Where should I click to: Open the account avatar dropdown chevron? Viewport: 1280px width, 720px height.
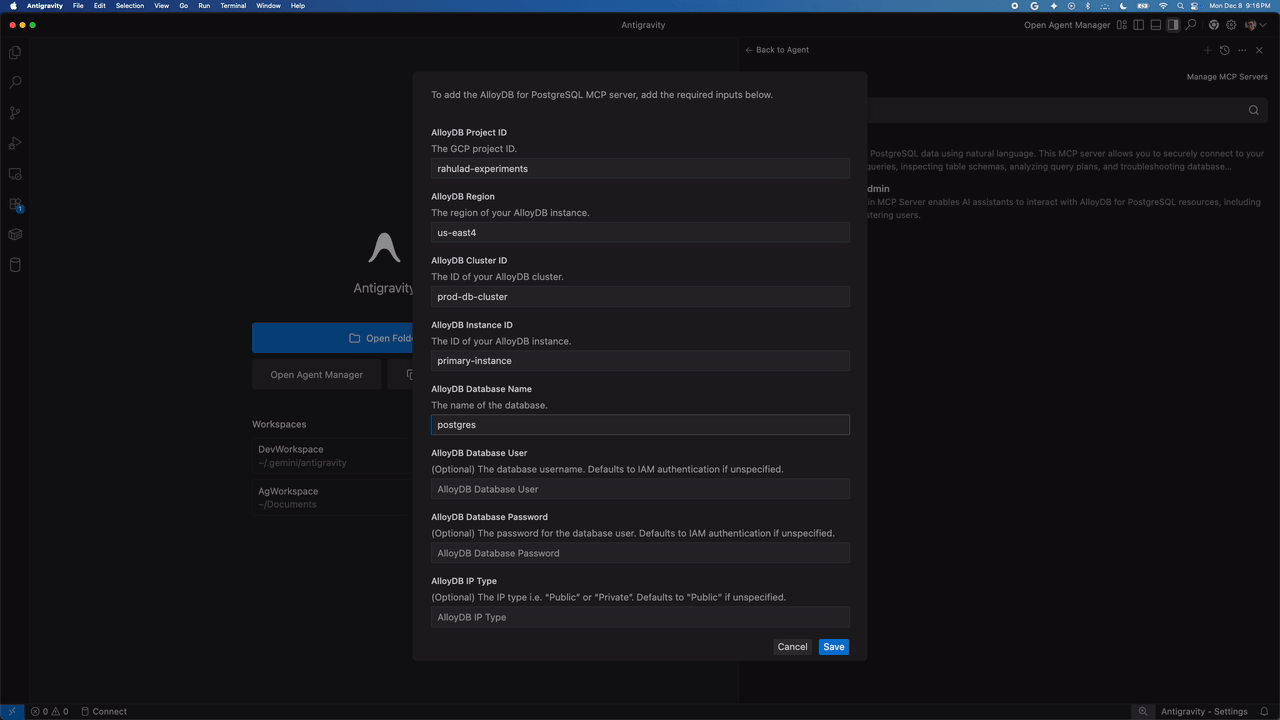(x=1263, y=25)
